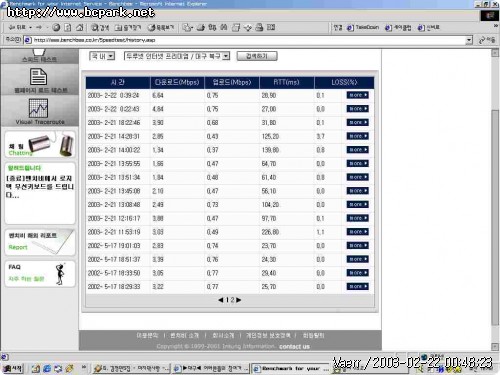This screenshot has width=500, height=375.
Task: Expand the address bar URL dropdown
Action: 469,40
